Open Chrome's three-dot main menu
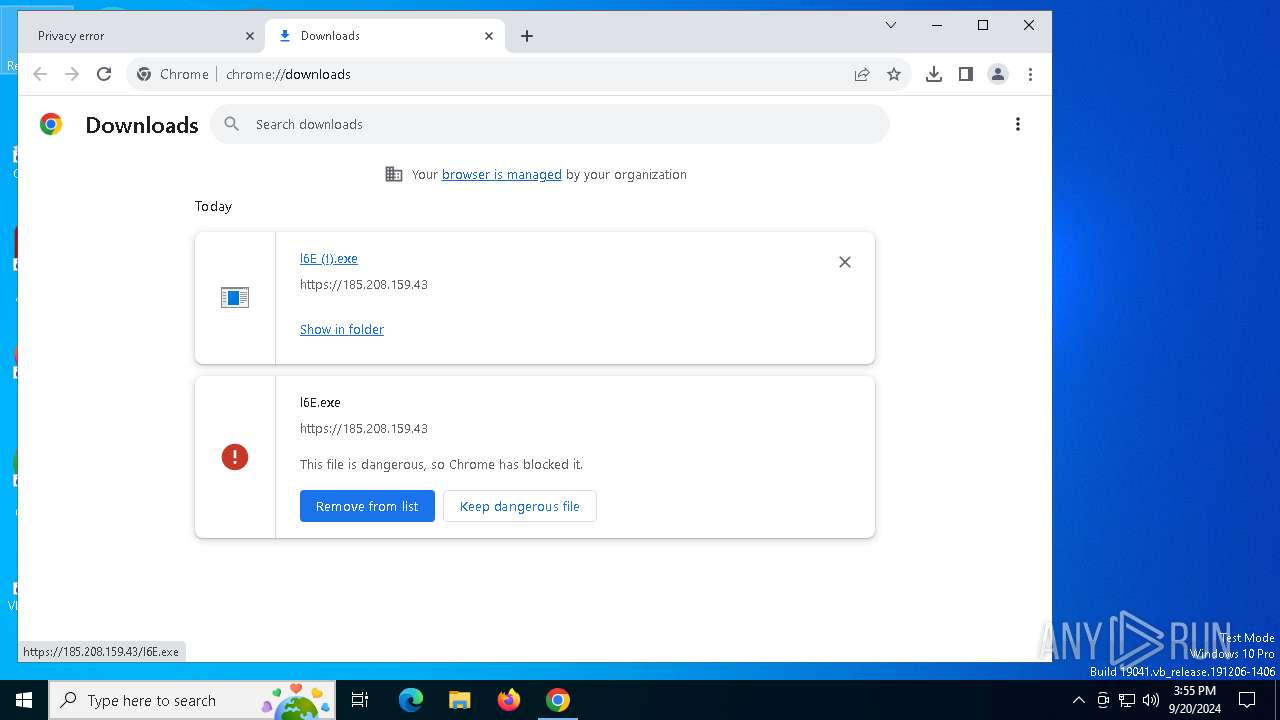This screenshot has height=720, width=1280. coord(1030,74)
